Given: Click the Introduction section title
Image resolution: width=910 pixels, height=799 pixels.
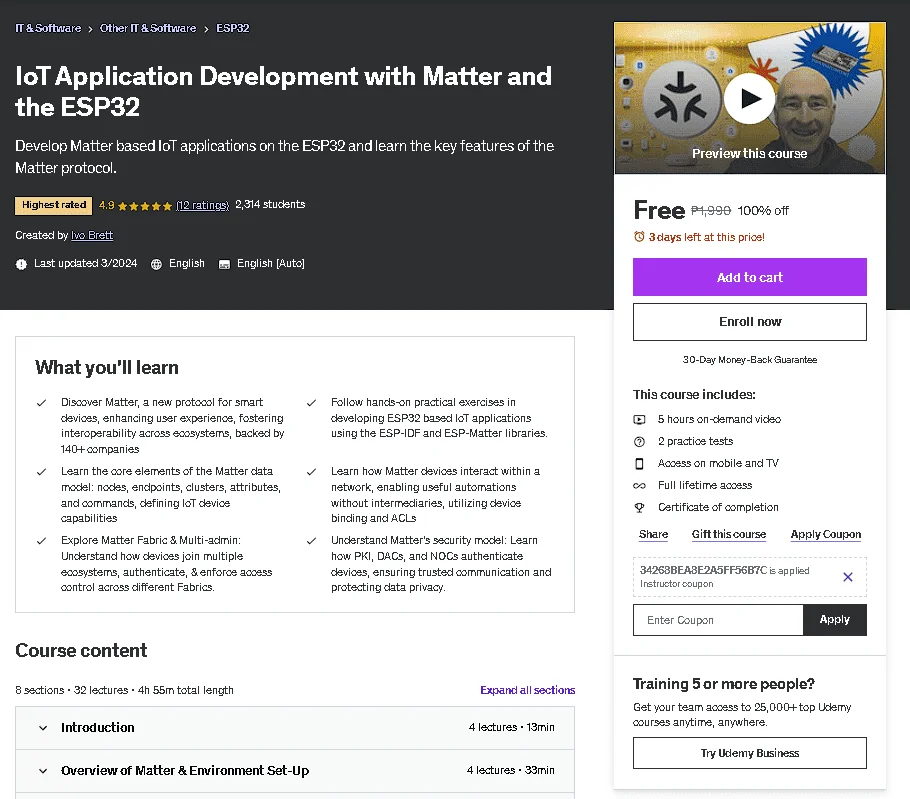Looking at the screenshot, I should pyautogui.click(x=98, y=728).
